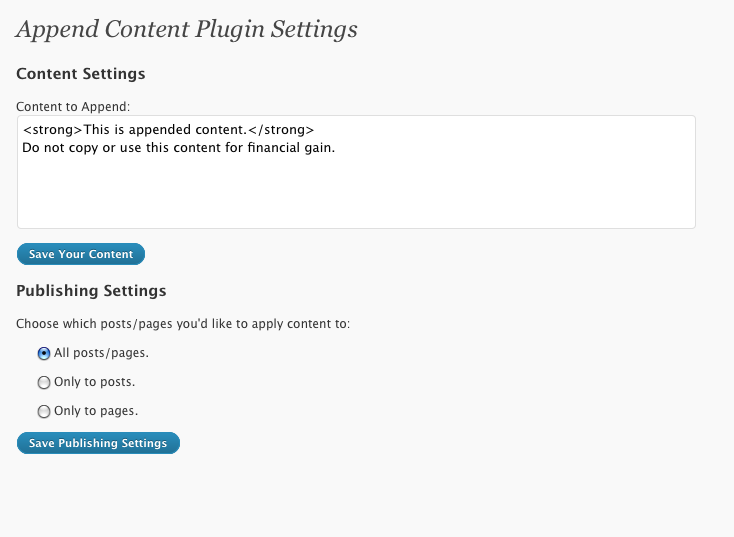Click the 'Content Settings' section heading
Image resolution: width=734 pixels, height=537 pixels.
click(x=81, y=74)
